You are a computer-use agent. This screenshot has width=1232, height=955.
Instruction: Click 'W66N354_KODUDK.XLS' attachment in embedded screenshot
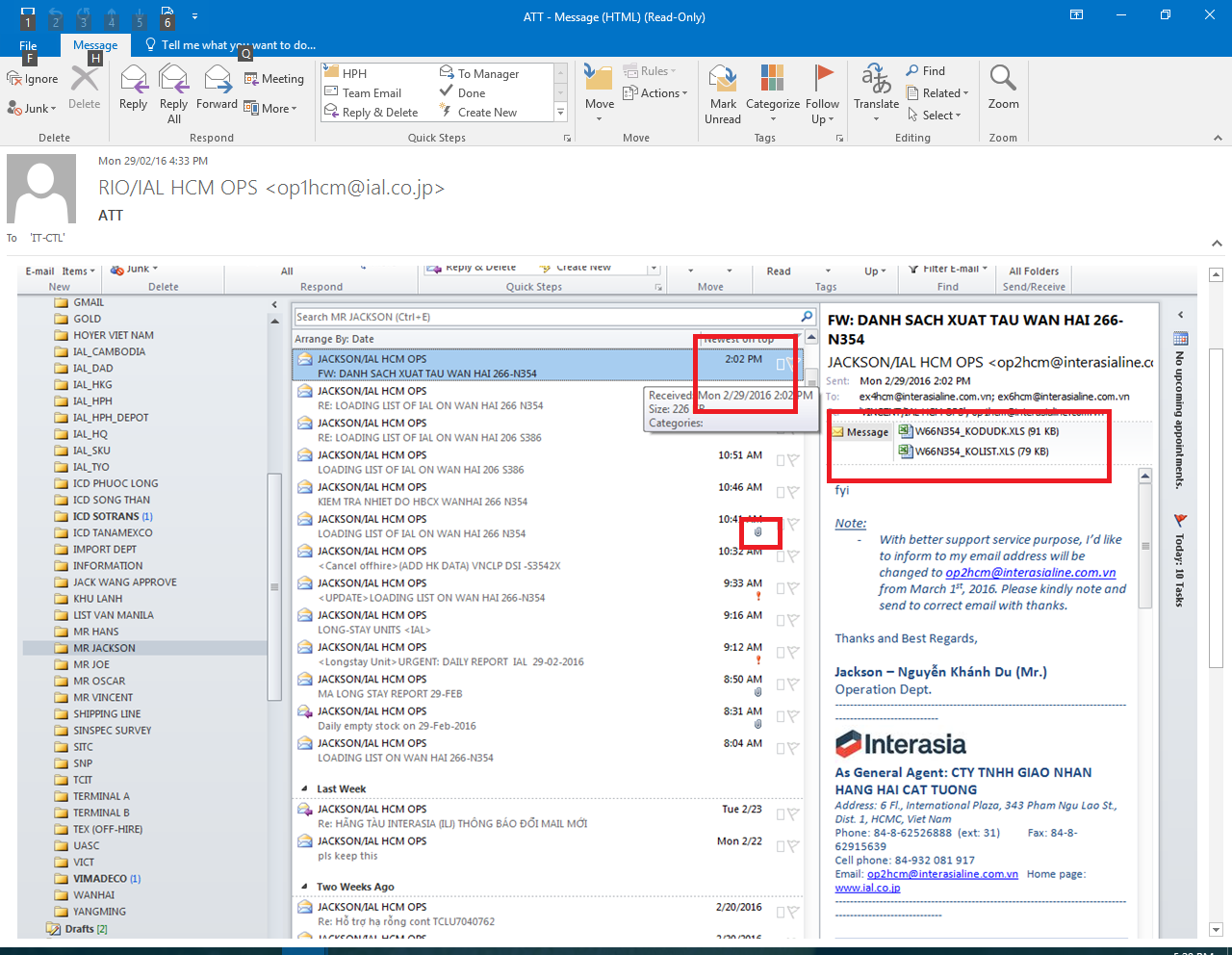coord(978,431)
